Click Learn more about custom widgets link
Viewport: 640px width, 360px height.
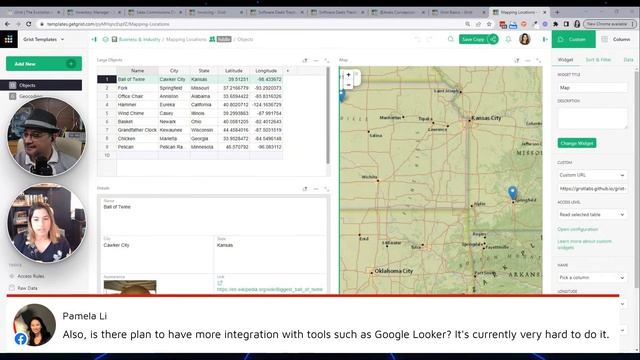click(584, 244)
